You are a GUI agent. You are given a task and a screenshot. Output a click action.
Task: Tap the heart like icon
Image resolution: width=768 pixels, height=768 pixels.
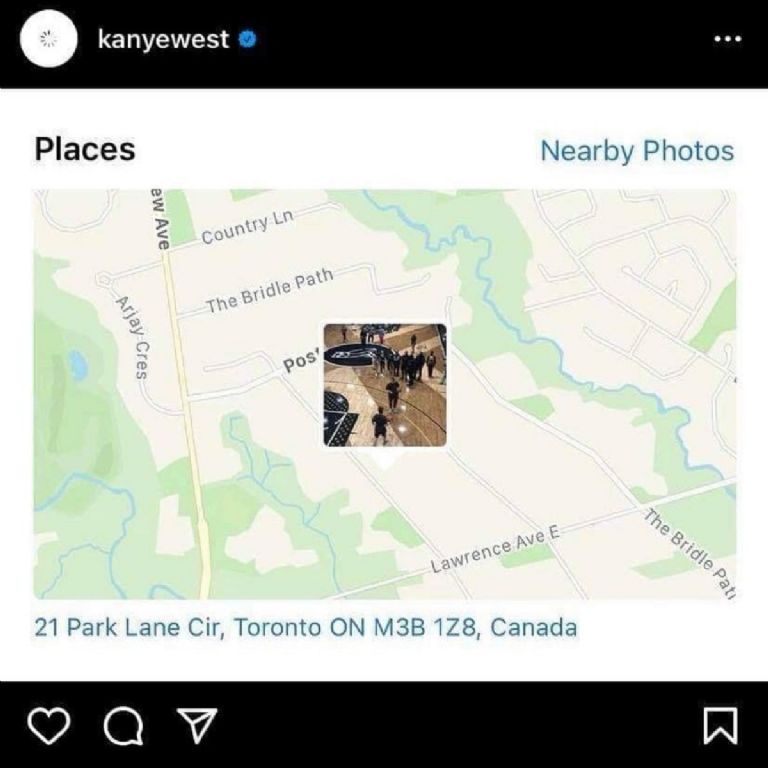click(48, 725)
